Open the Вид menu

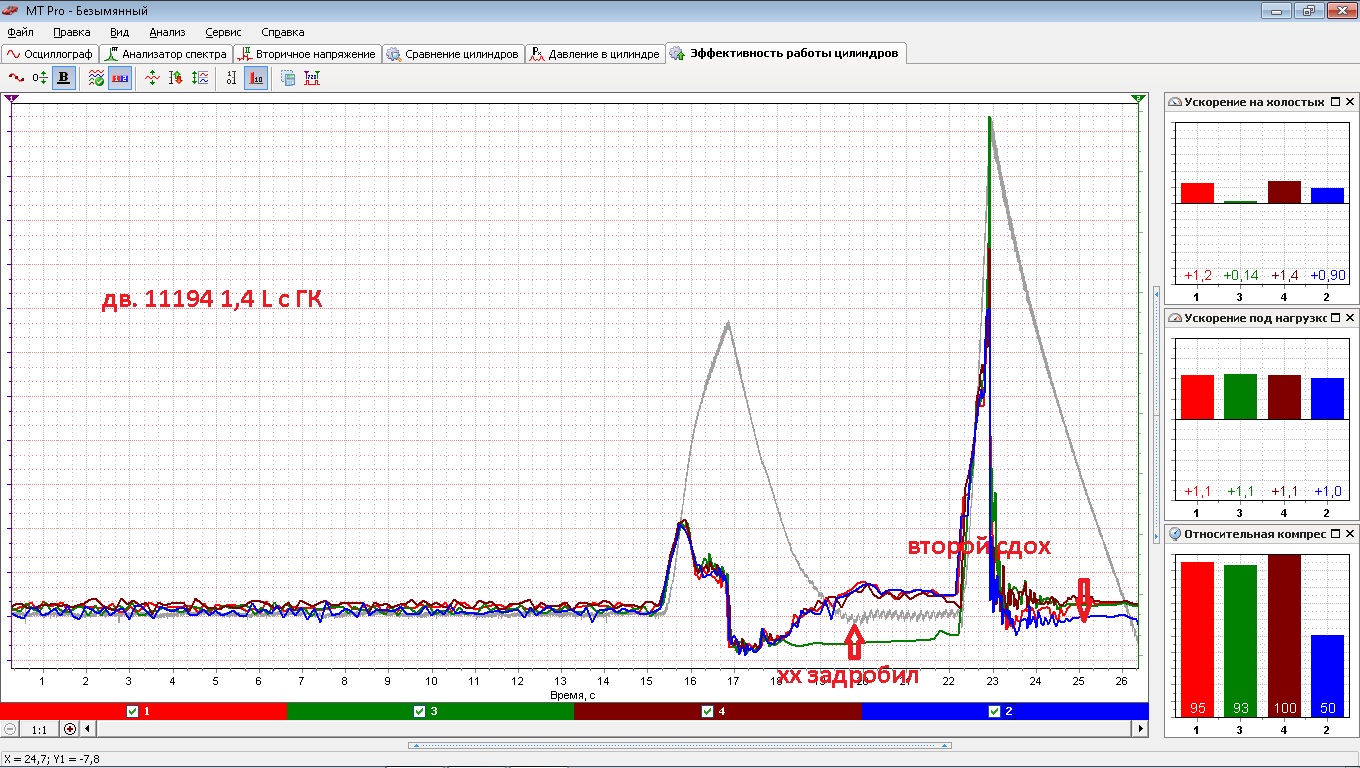(x=120, y=32)
